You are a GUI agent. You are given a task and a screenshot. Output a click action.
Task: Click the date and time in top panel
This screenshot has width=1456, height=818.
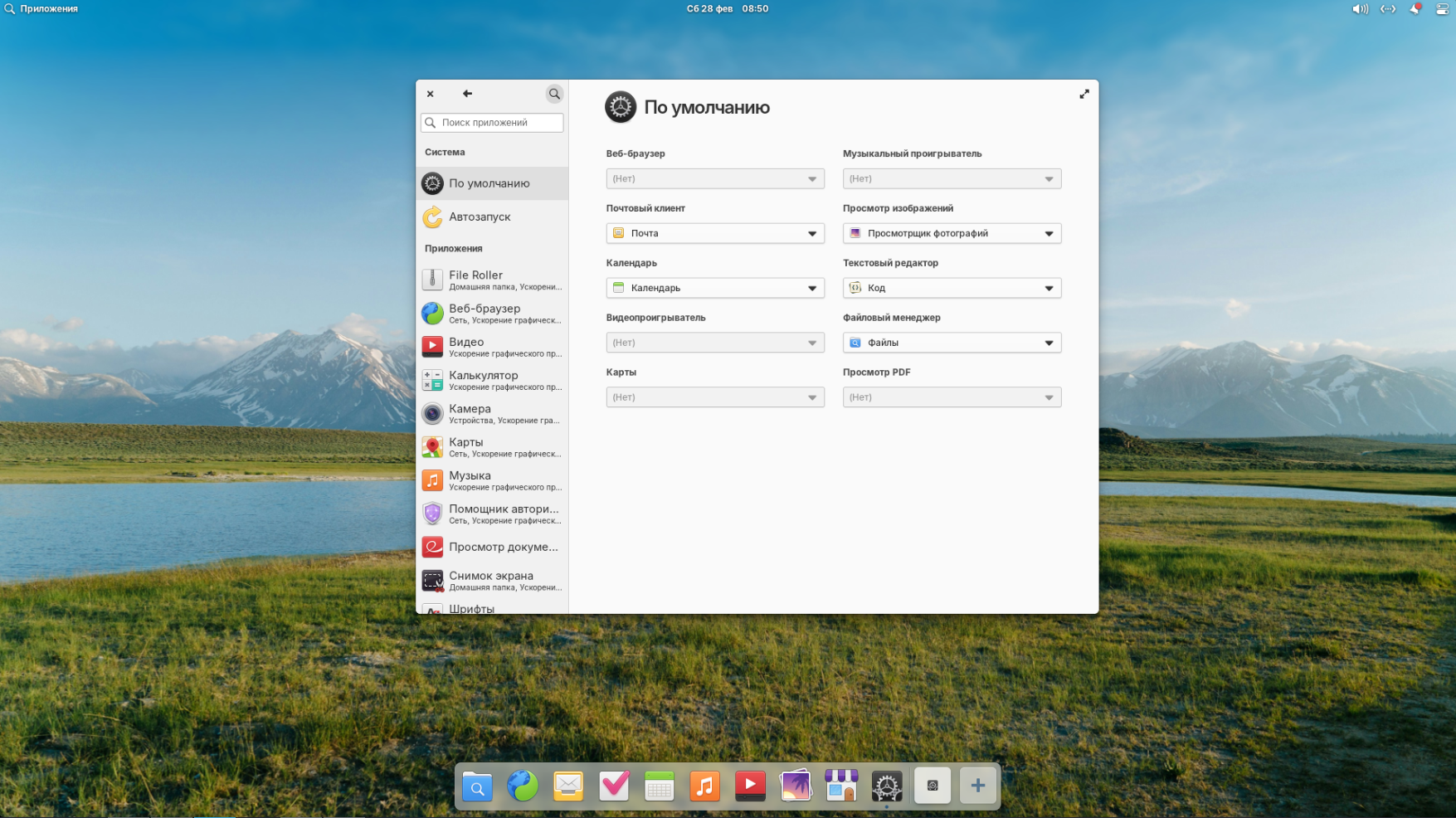pyautogui.click(x=727, y=9)
